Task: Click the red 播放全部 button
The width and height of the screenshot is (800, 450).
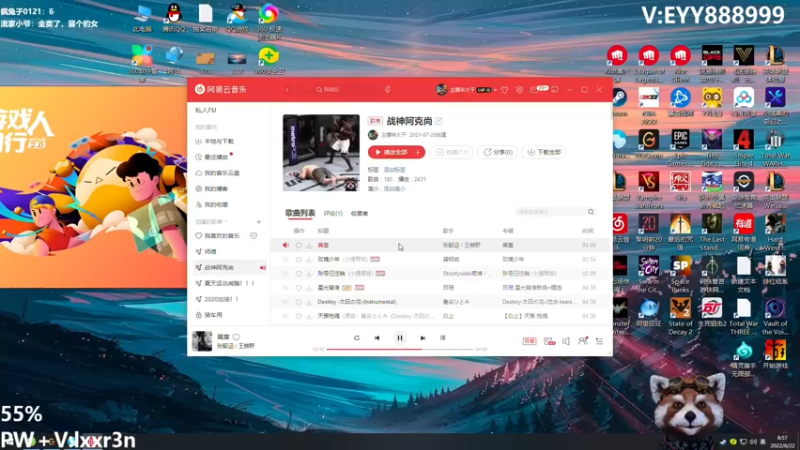Action: pos(390,152)
